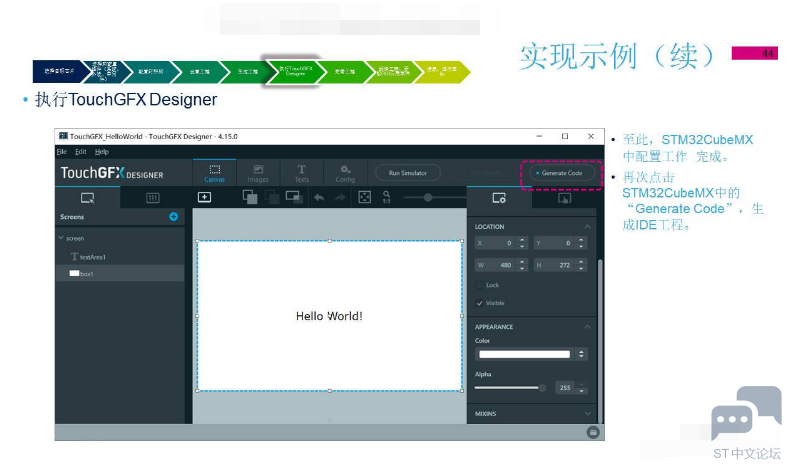Click the white Color swatch
The image size is (790, 469).
524,354
